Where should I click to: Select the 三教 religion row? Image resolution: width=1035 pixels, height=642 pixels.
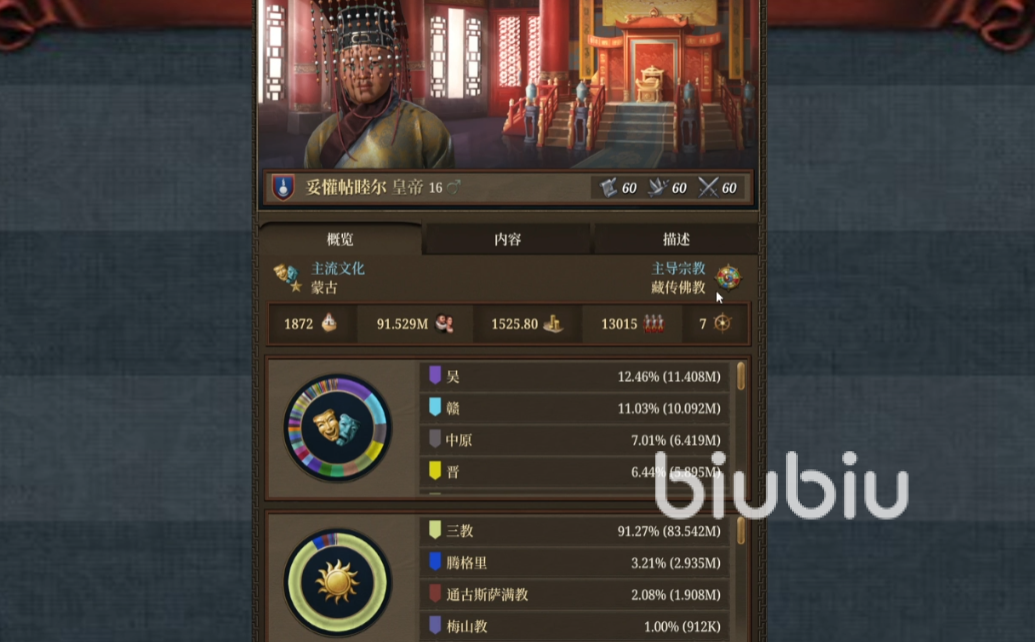click(x=574, y=530)
